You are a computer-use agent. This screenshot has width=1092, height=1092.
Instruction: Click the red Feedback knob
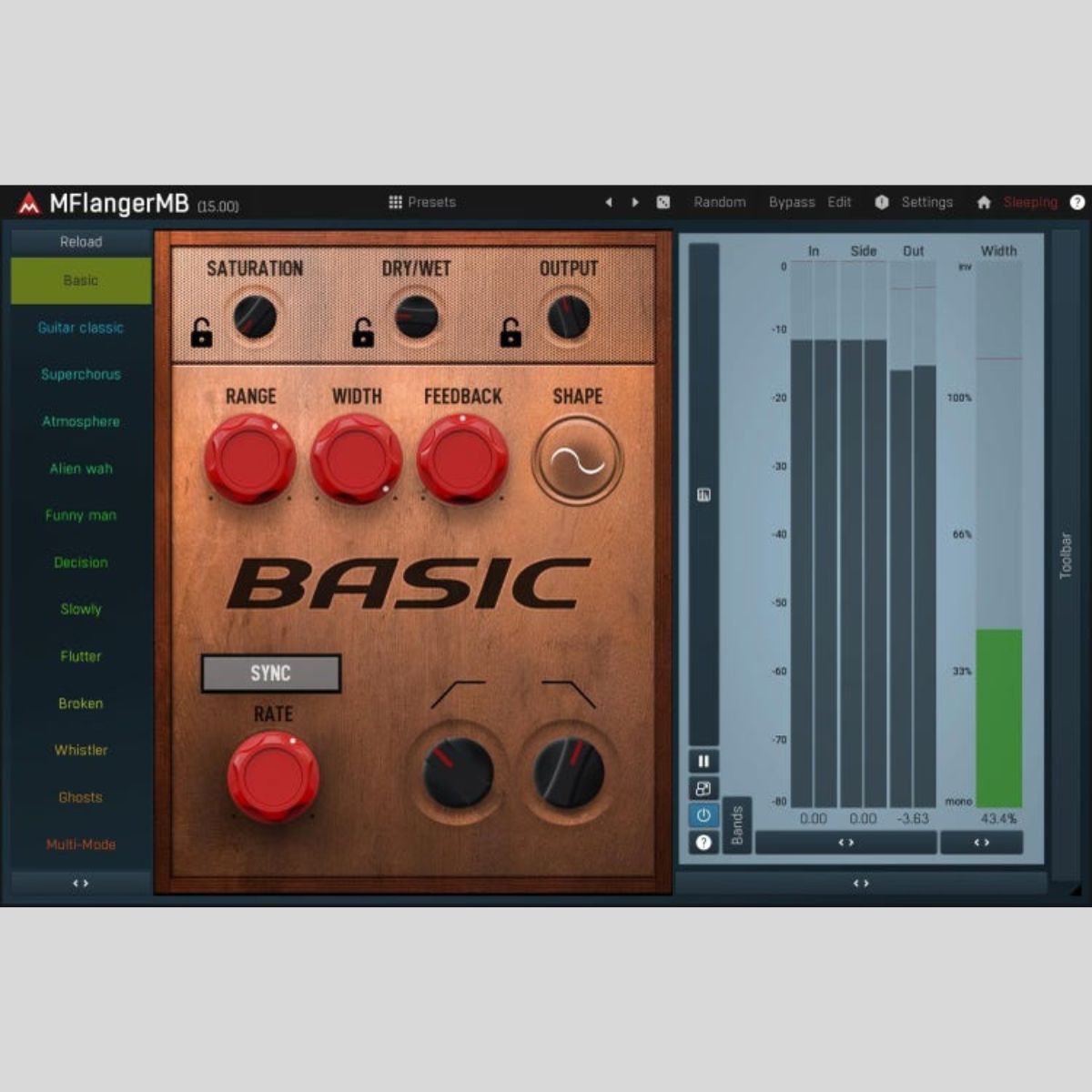[463, 460]
